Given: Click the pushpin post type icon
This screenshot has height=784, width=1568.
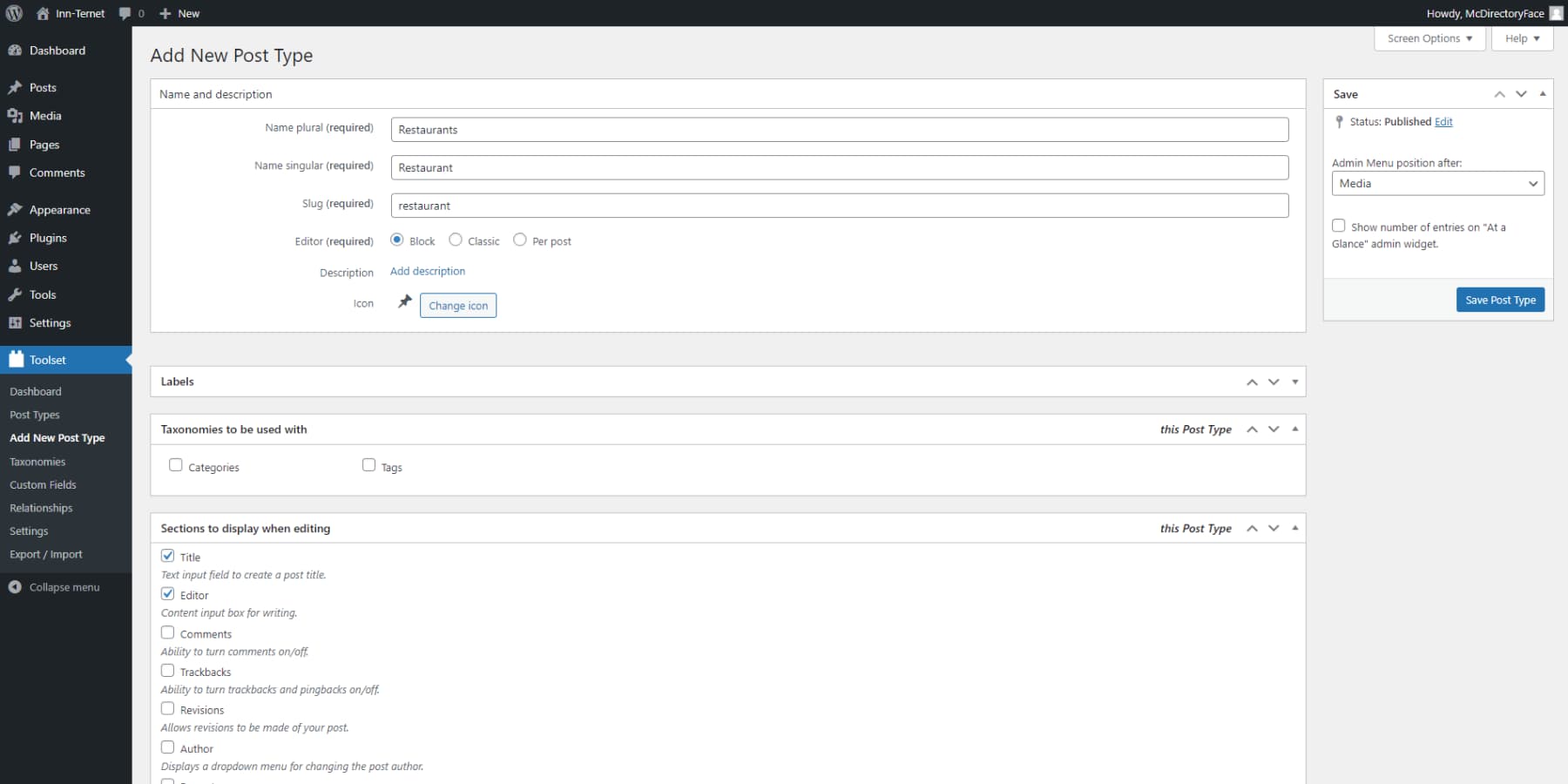Looking at the screenshot, I should click(403, 303).
